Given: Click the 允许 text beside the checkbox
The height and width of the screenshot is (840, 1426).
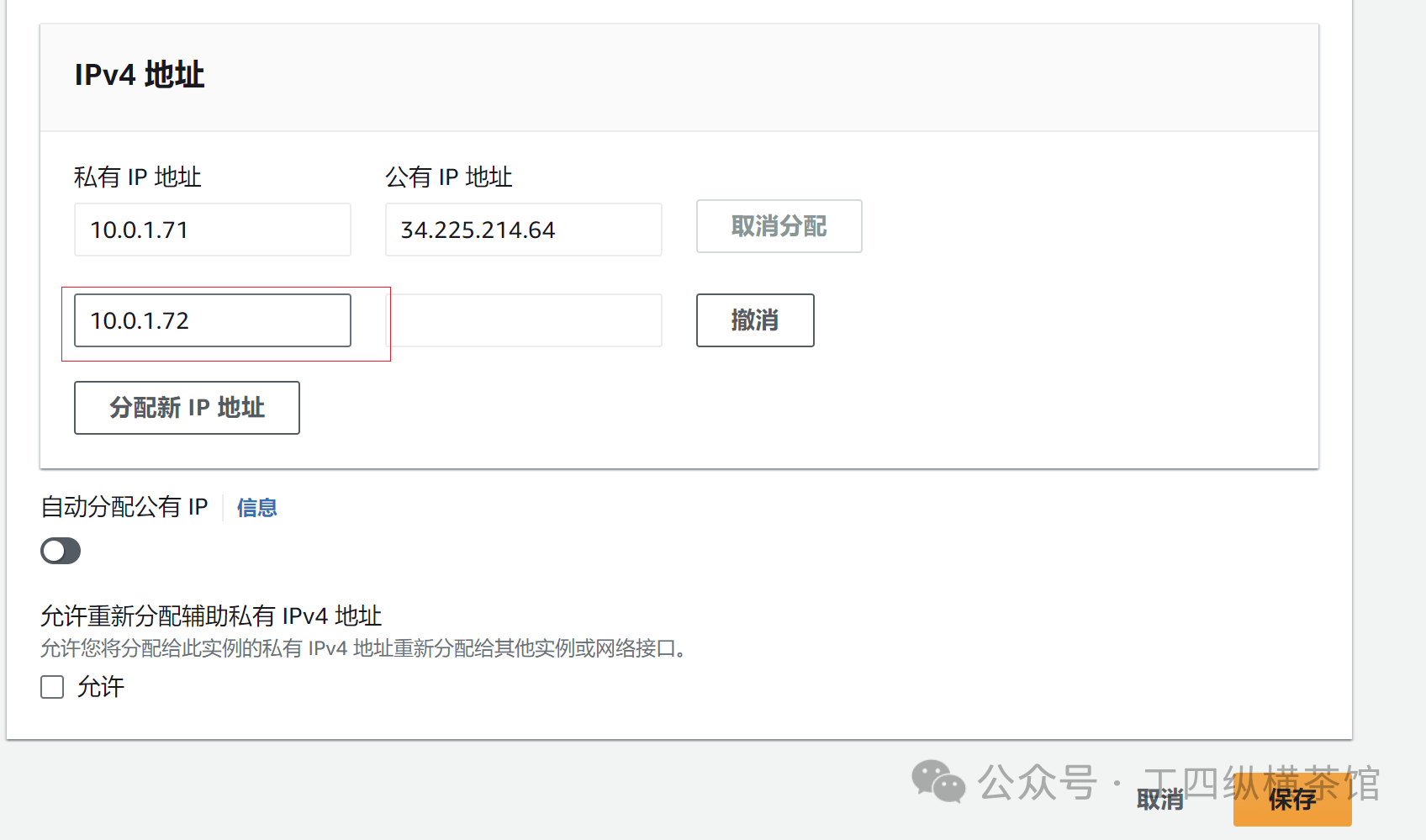Looking at the screenshot, I should 101,687.
